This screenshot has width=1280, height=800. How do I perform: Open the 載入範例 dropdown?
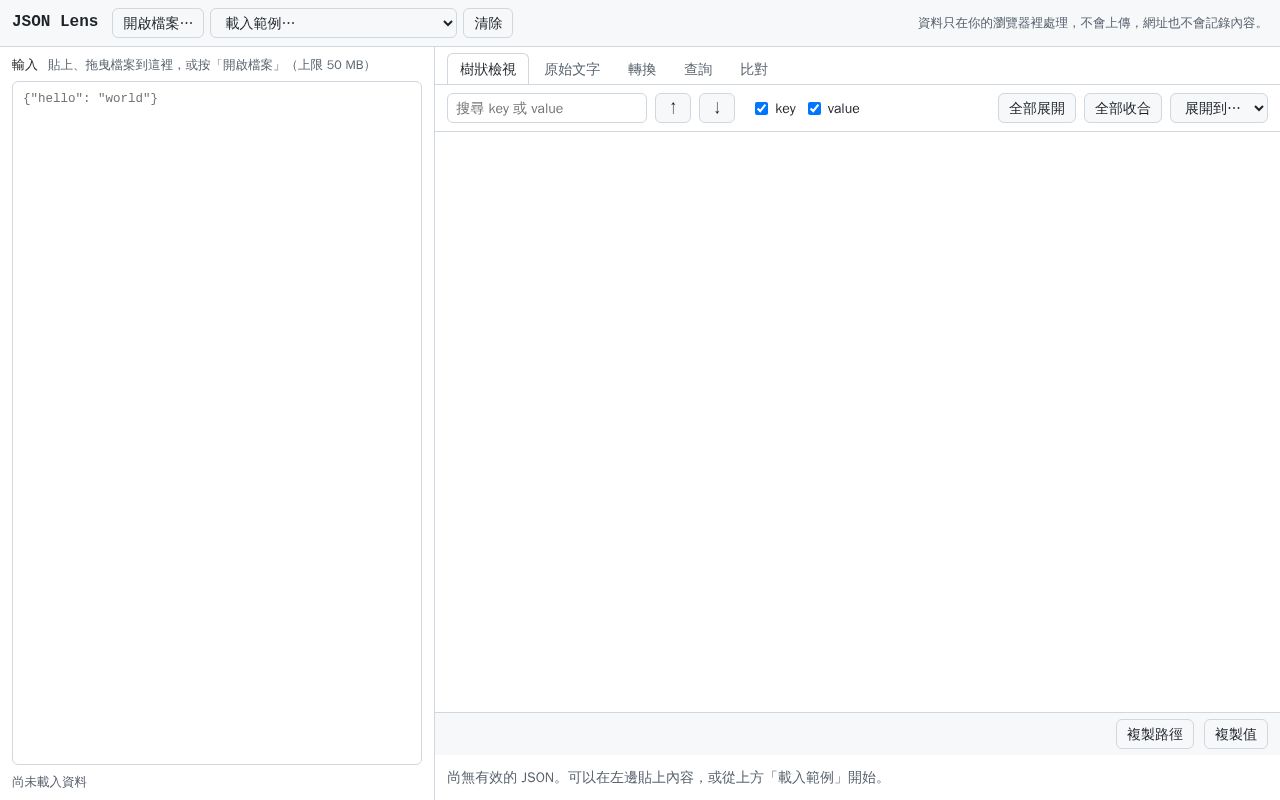coord(333,23)
